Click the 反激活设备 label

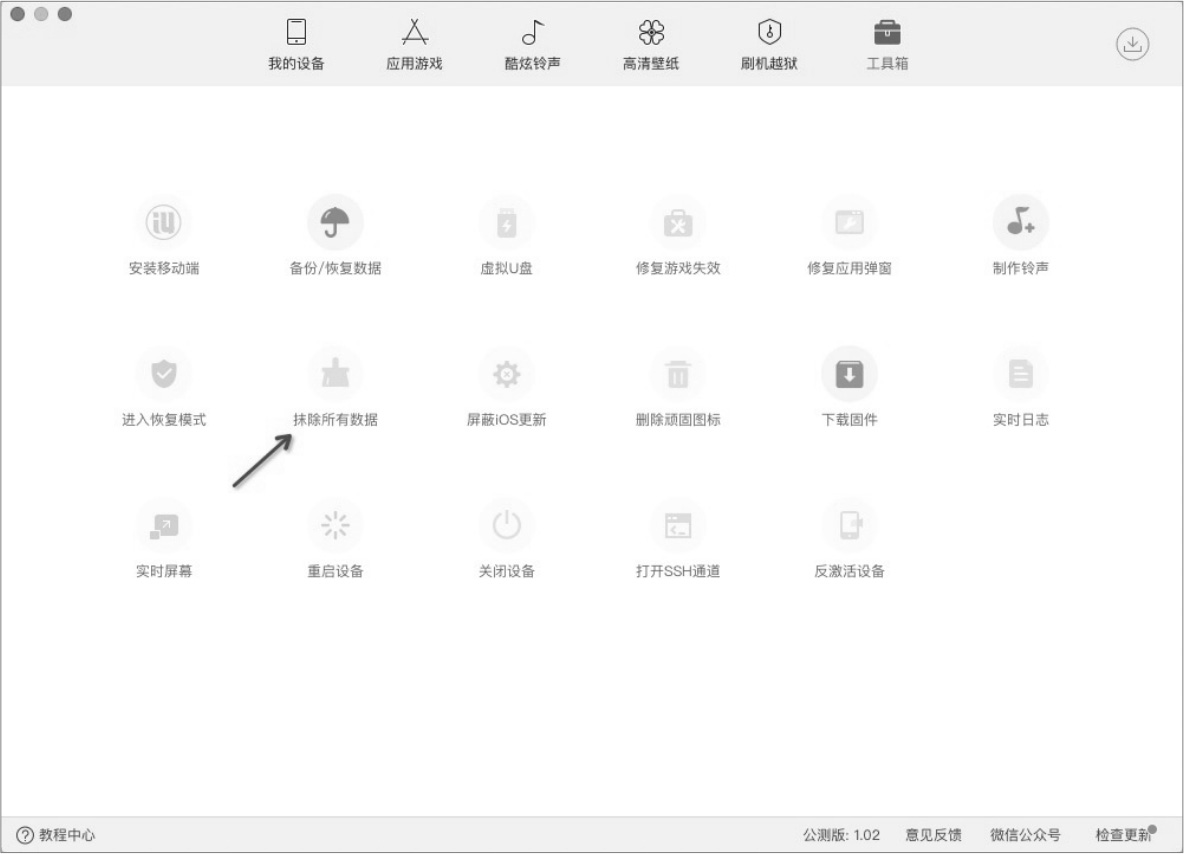pyautogui.click(x=849, y=571)
